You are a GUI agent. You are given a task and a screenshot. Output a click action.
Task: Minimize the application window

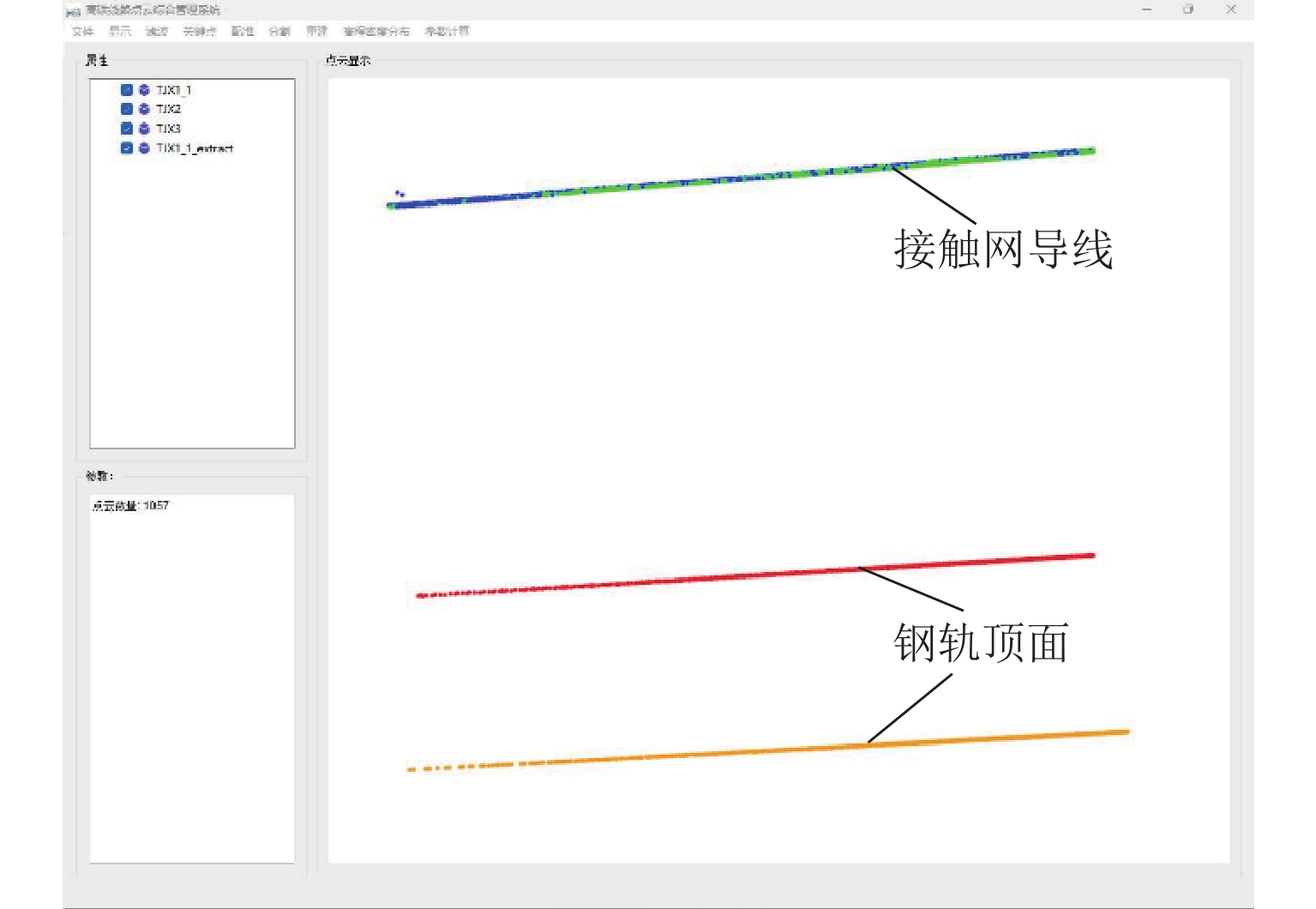click(1146, 9)
